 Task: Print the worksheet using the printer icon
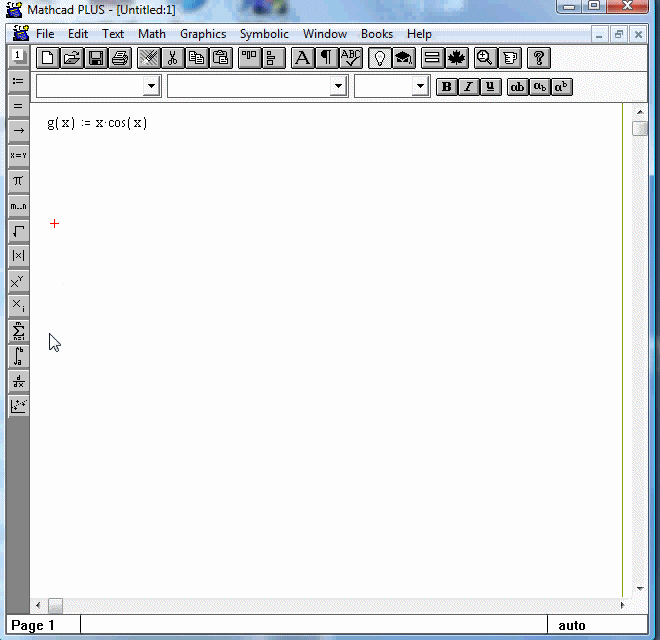(x=120, y=58)
